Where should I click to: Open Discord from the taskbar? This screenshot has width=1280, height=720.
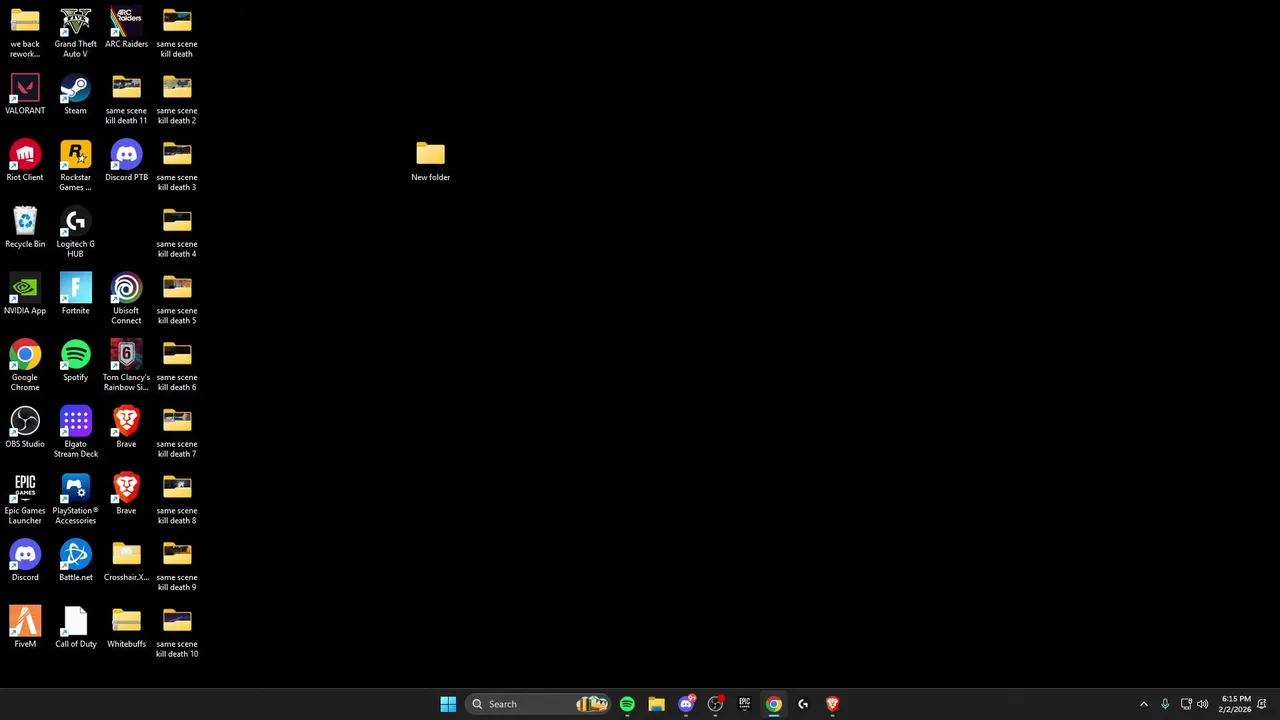[x=686, y=704]
